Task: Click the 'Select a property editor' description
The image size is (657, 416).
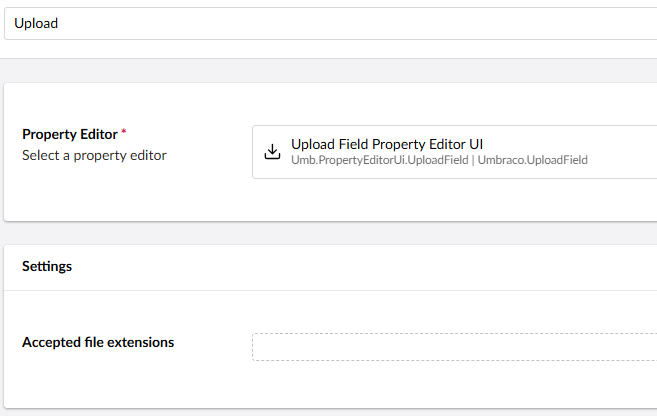Action: click(94, 156)
